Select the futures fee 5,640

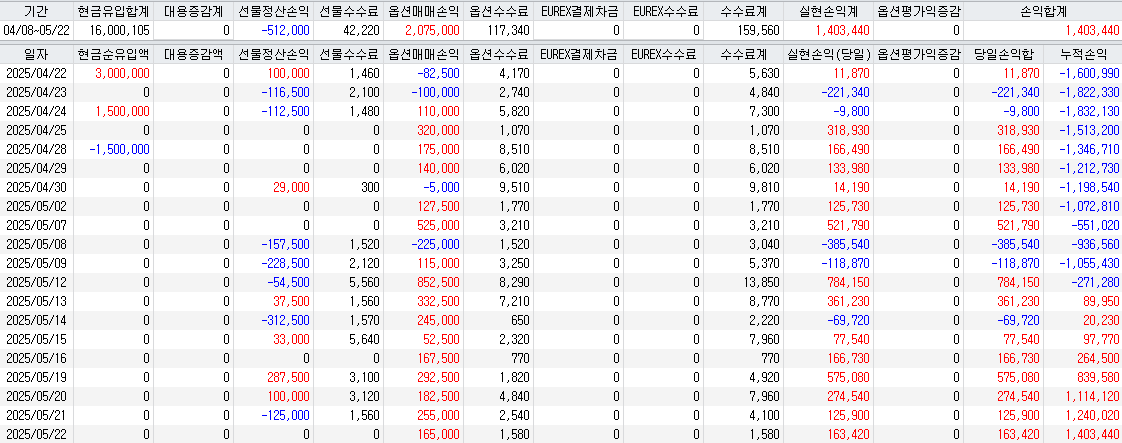click(x=366, y=339)
